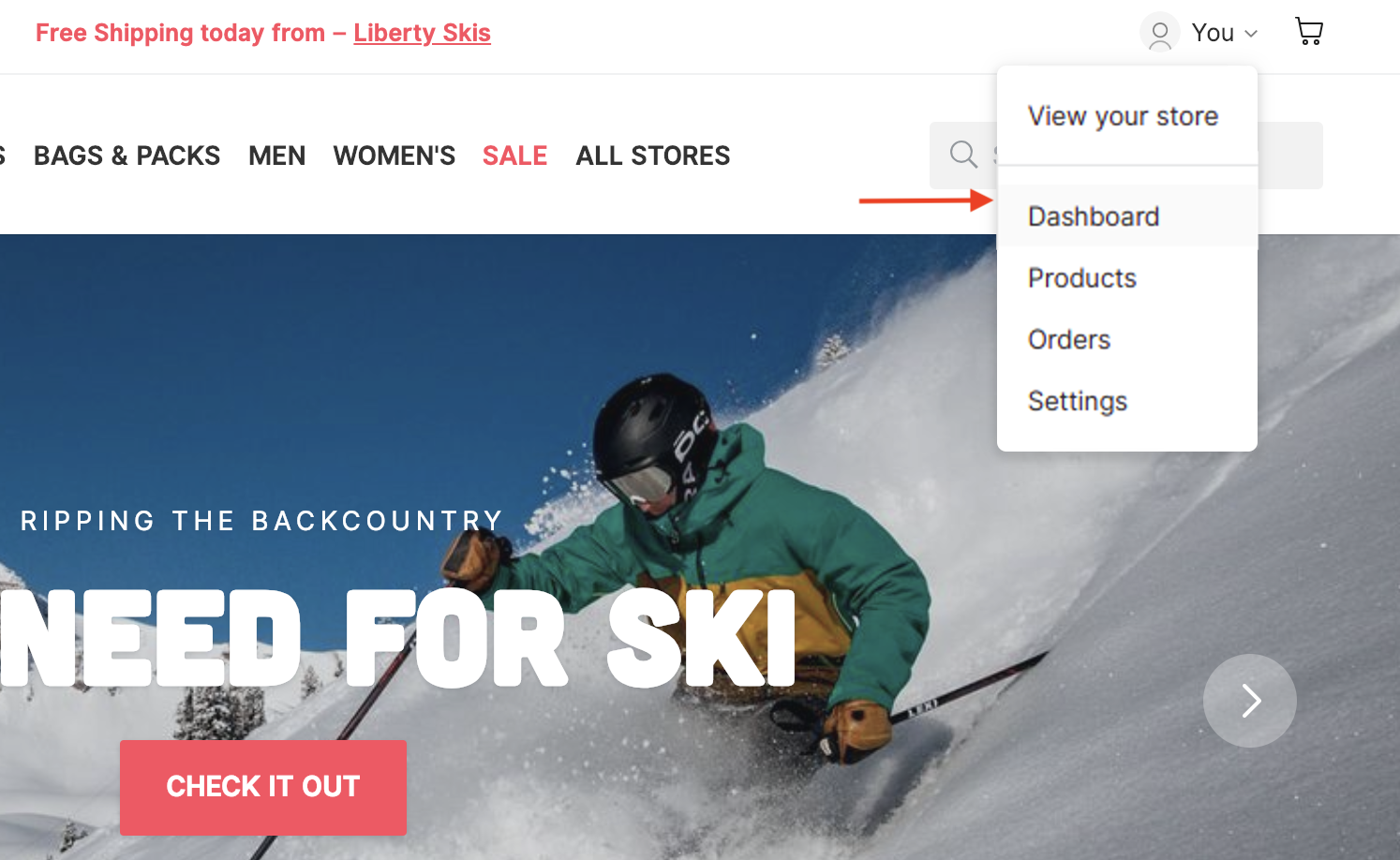Navigate to the MEN category
This screenshot has height=860, width=1400.
coord(277,156)
